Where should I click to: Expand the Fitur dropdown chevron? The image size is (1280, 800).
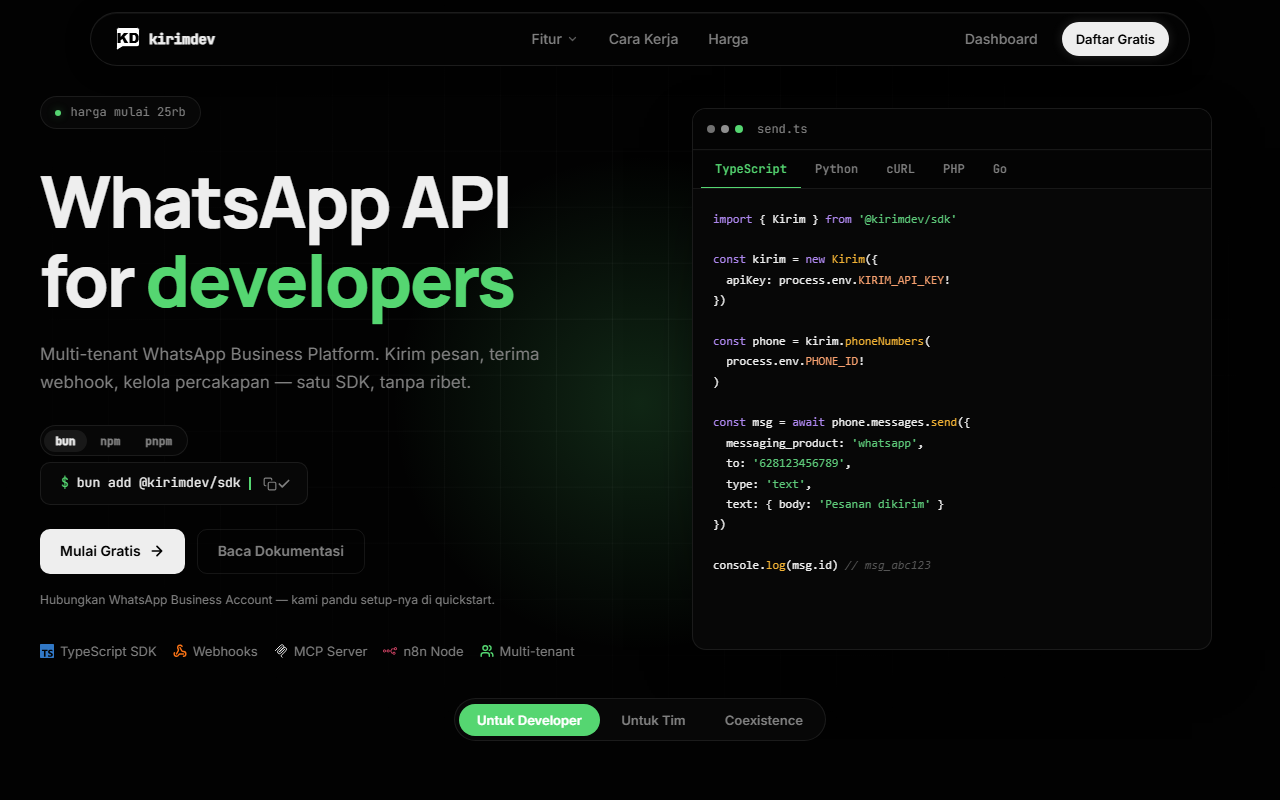[x=573, y=39]
